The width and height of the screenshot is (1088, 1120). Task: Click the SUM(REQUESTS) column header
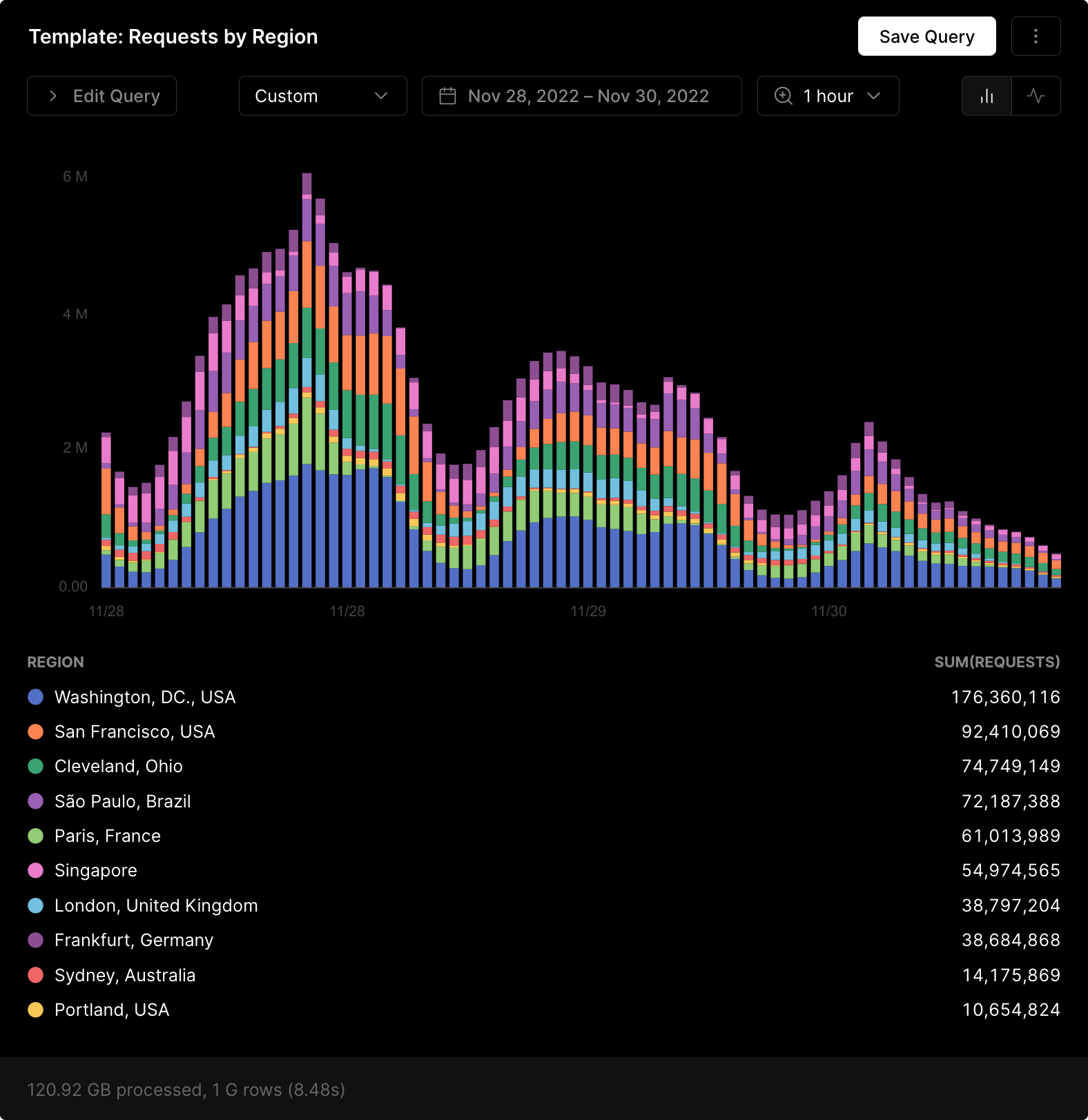click(x=997, y=662)
